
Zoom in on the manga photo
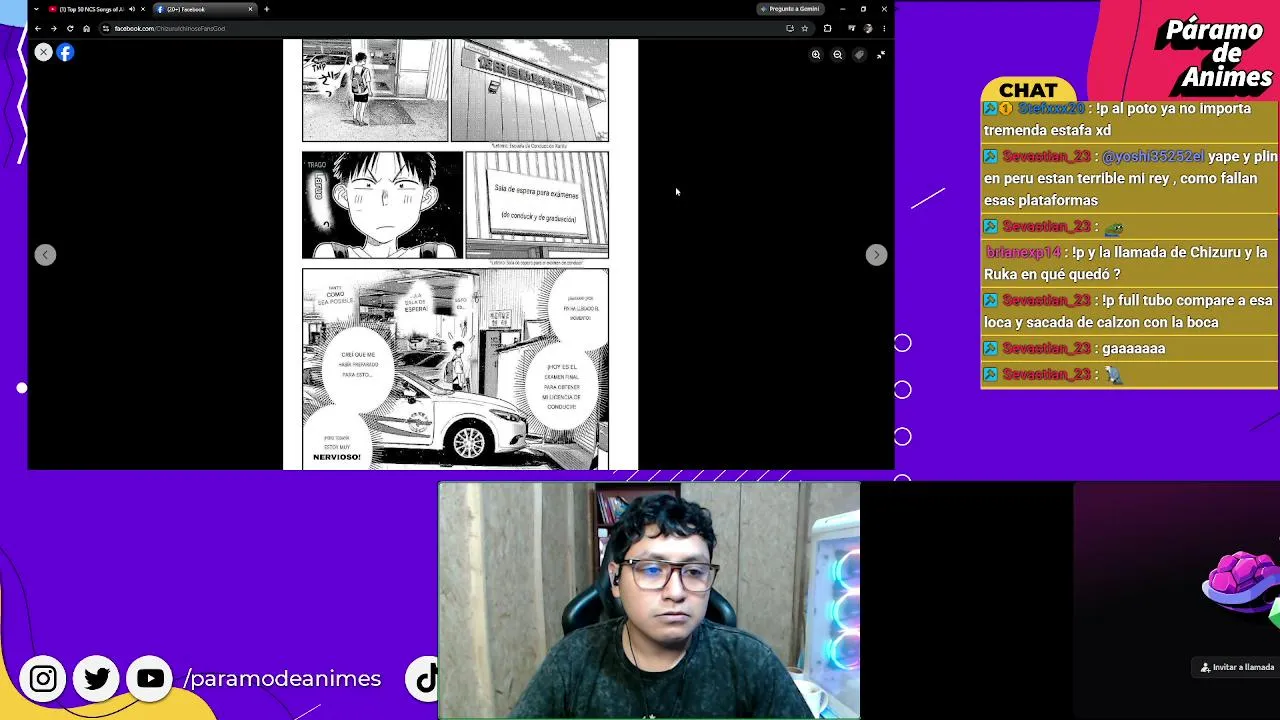click(816, 55)
